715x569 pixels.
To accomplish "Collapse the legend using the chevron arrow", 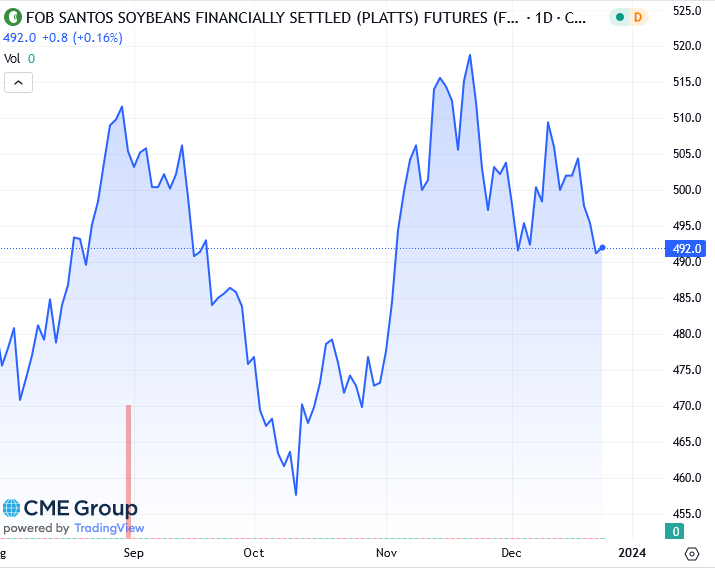I will pyautogui.click(x=19, y=84).
